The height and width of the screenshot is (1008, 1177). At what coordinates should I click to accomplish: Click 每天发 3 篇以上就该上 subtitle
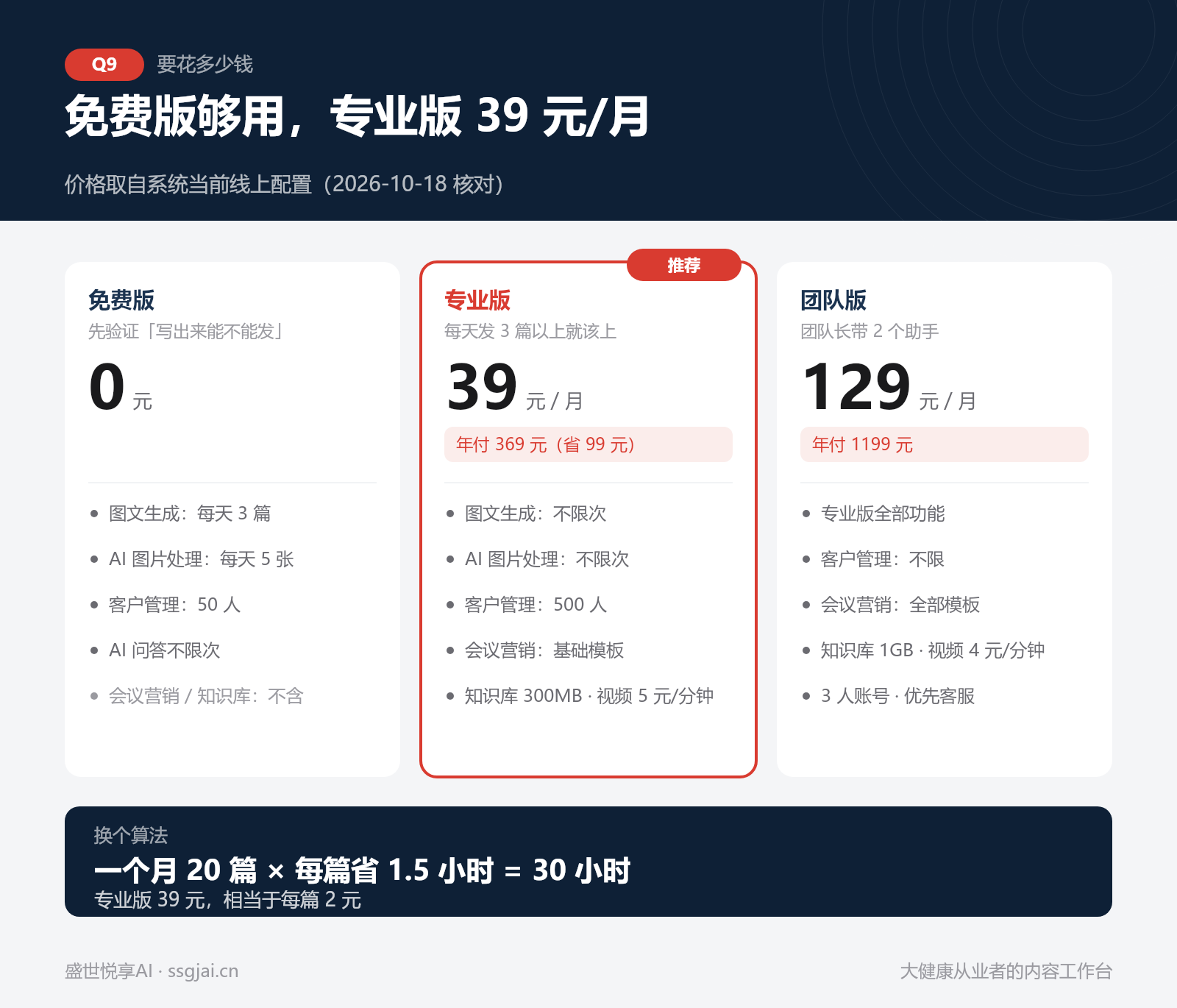point(530,331)
